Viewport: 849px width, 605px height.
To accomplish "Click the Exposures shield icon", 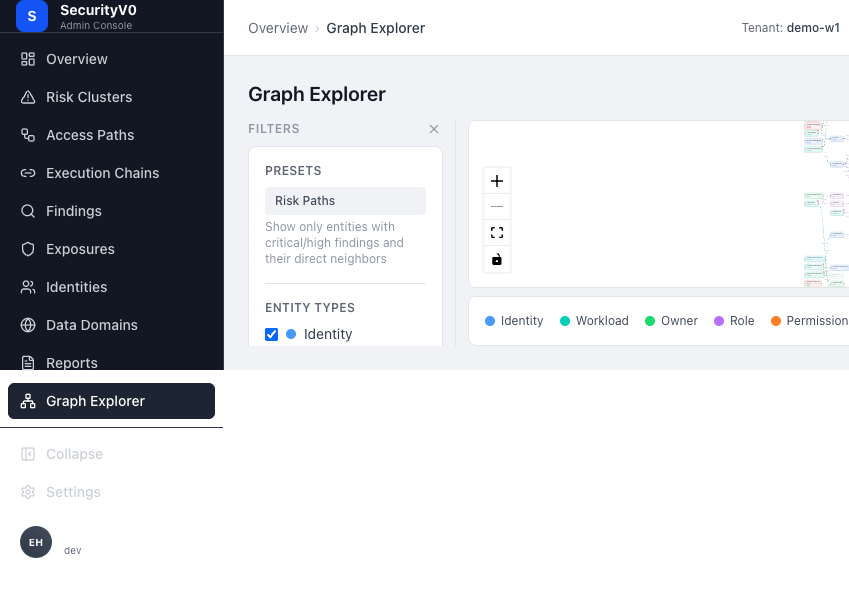I will pyautogui.click(x=28, y=249).
